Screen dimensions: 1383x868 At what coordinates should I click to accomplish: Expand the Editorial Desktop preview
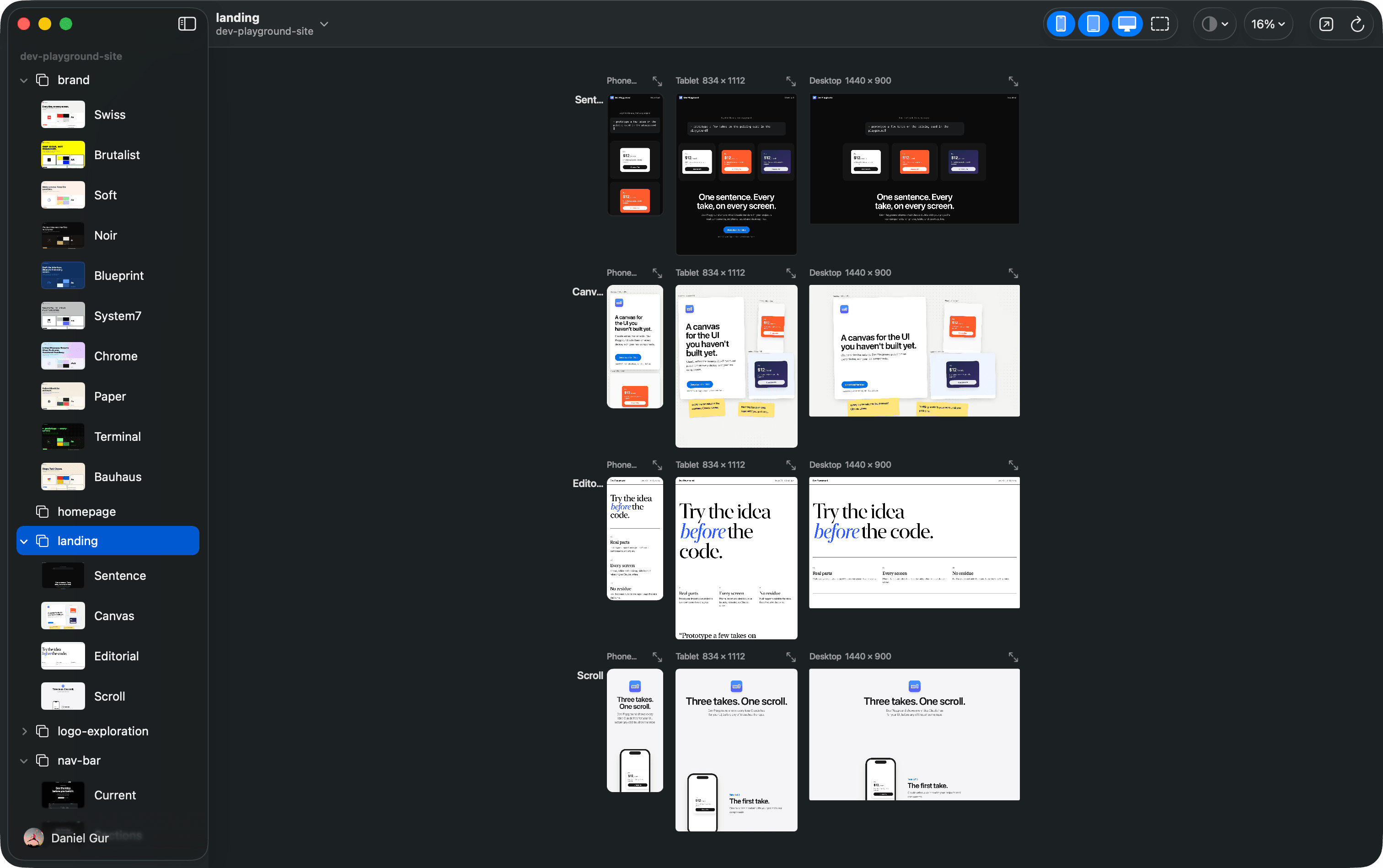pos(1013,465)
